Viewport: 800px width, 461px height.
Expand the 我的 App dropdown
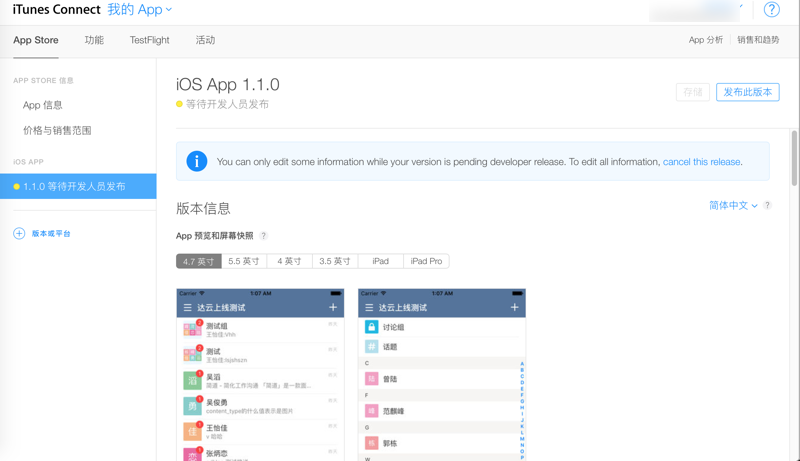click(139, 10)
